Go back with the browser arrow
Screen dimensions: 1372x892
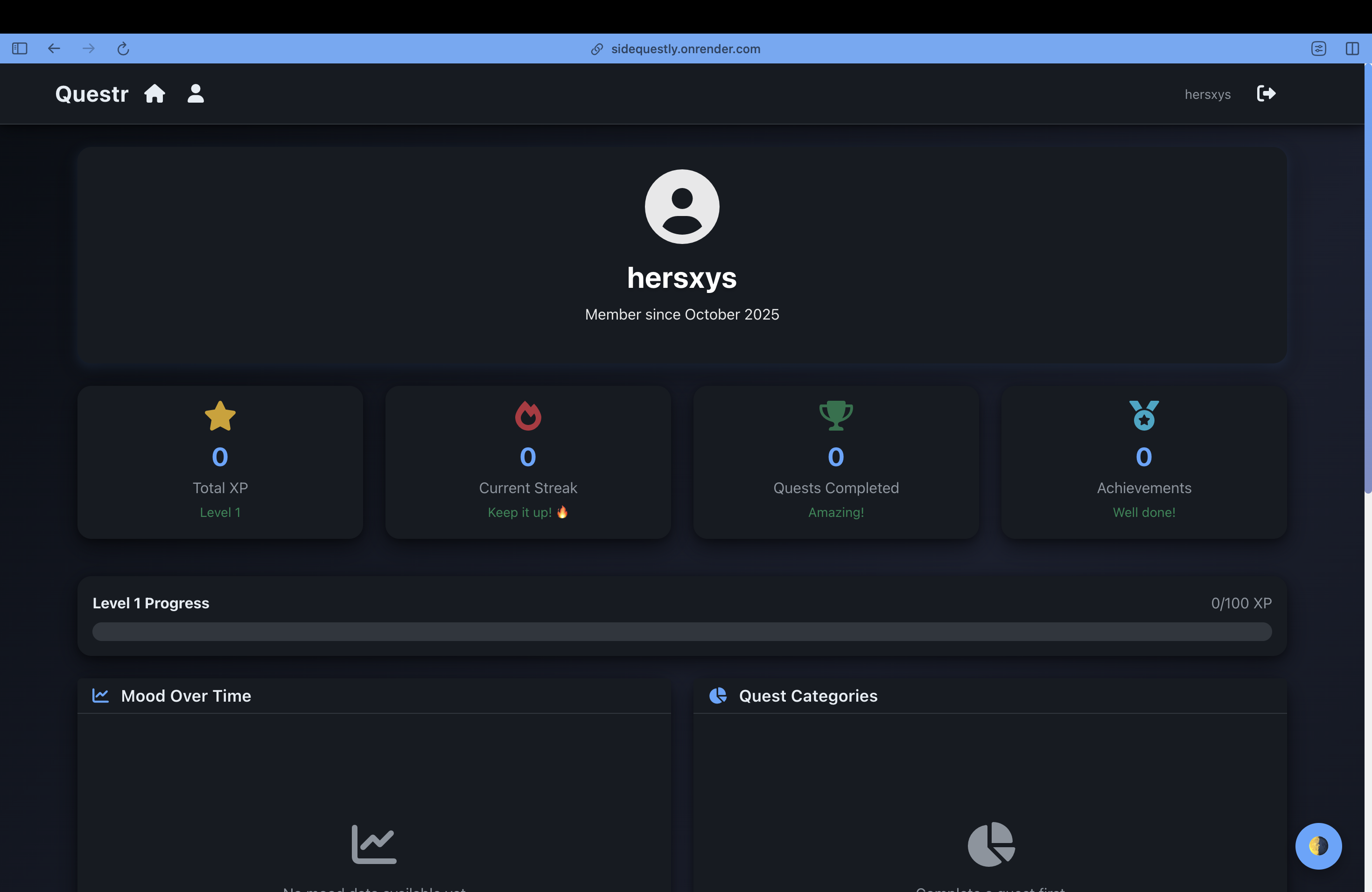pyautogui.click(x=54, y=49)
